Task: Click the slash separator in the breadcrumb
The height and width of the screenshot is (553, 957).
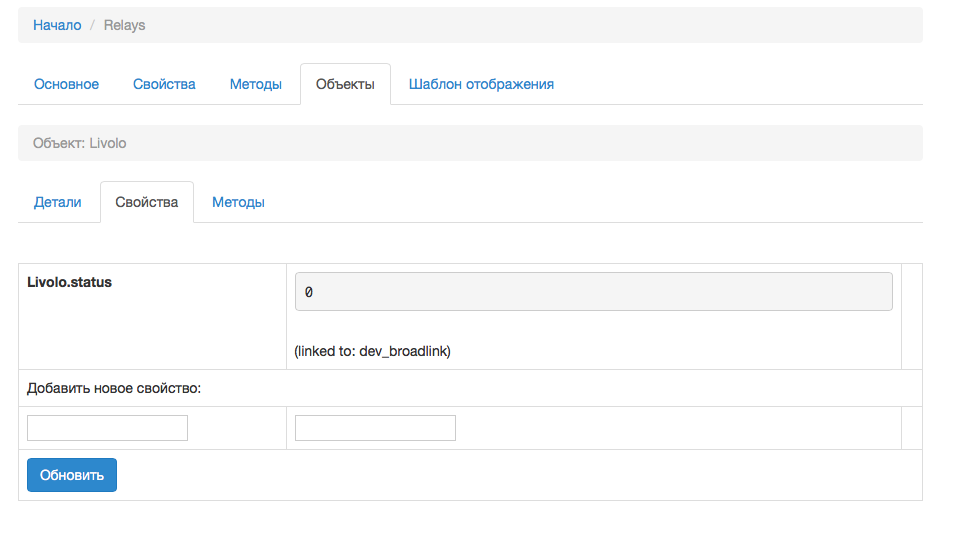Action: (x=93, y=25)
